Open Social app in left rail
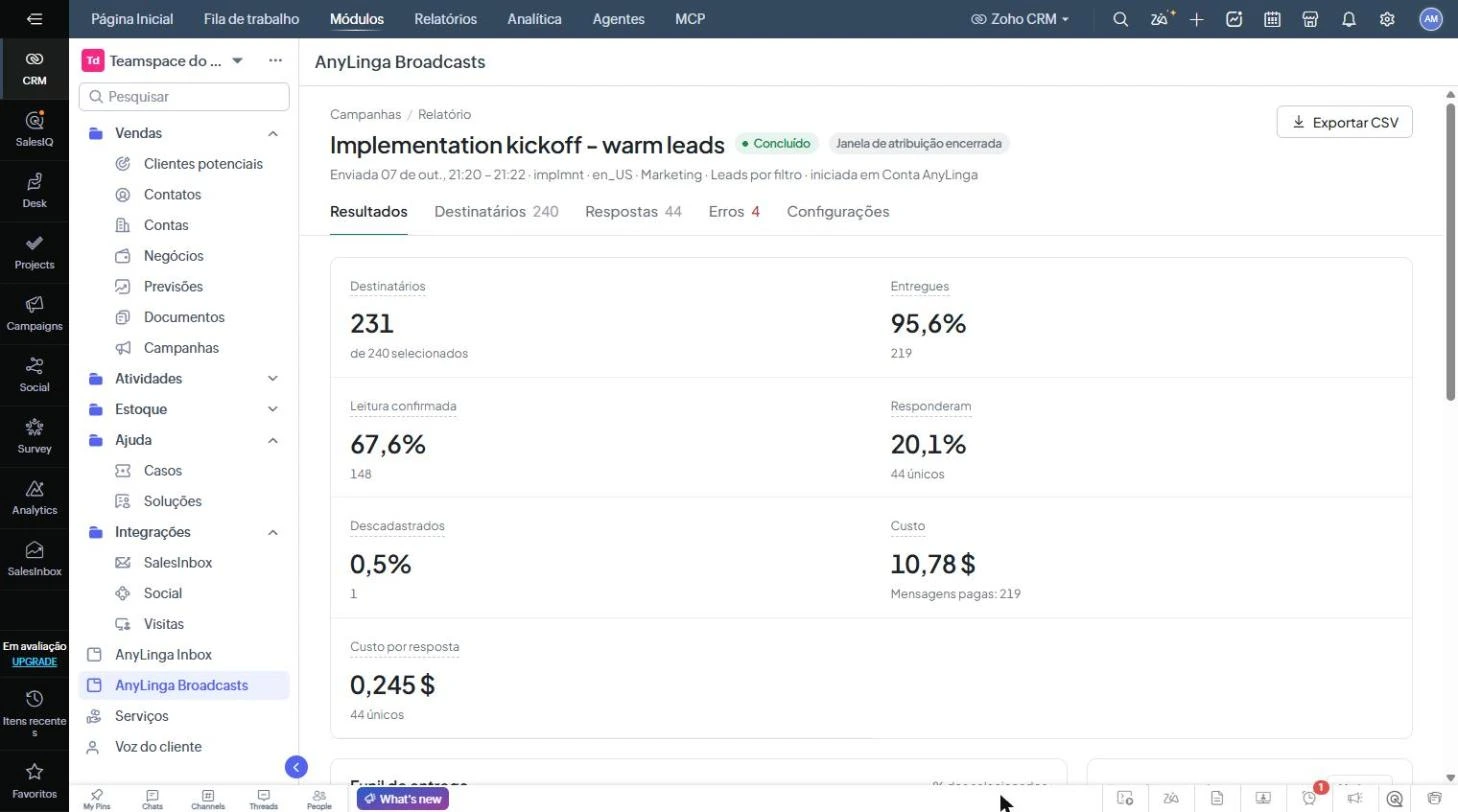 pyautogui.click(x=34, y=373)
